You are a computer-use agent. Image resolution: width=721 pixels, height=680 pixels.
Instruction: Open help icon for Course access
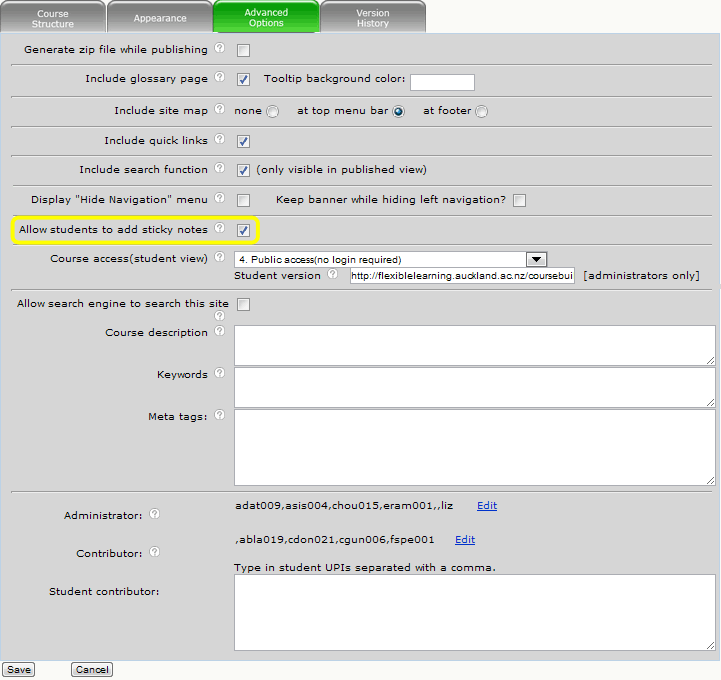pyautogui.click(x=220, y=257)
